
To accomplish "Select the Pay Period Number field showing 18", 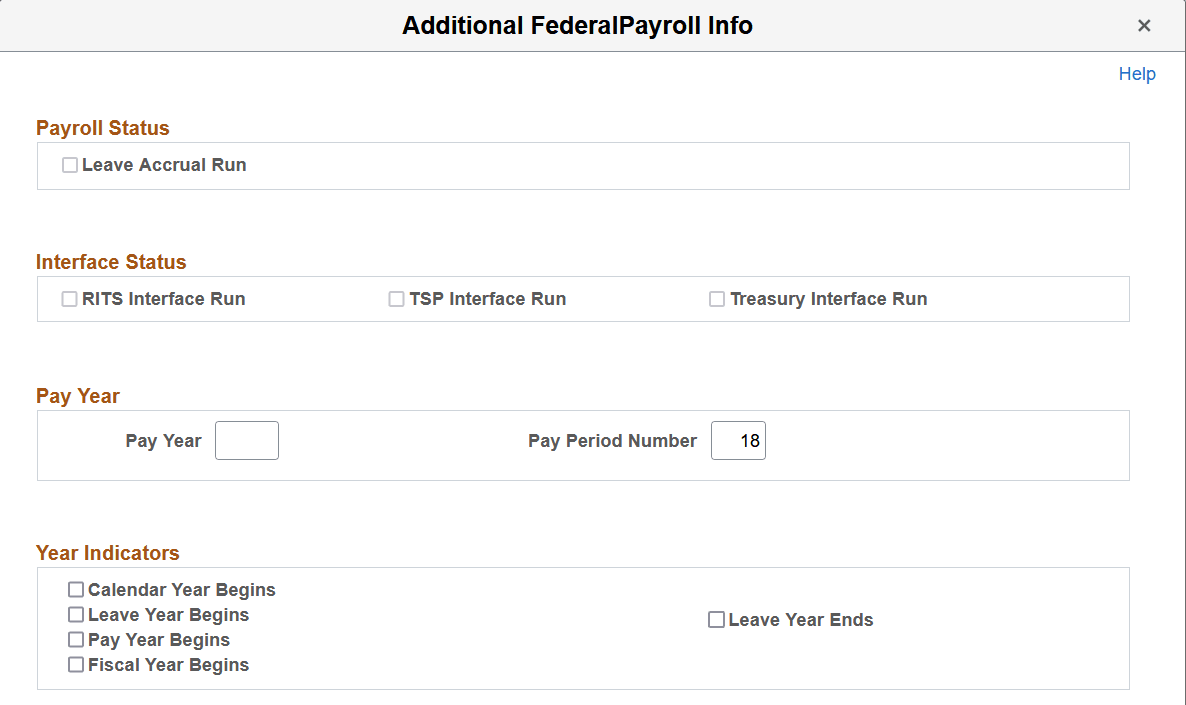I will coord(738,440).
